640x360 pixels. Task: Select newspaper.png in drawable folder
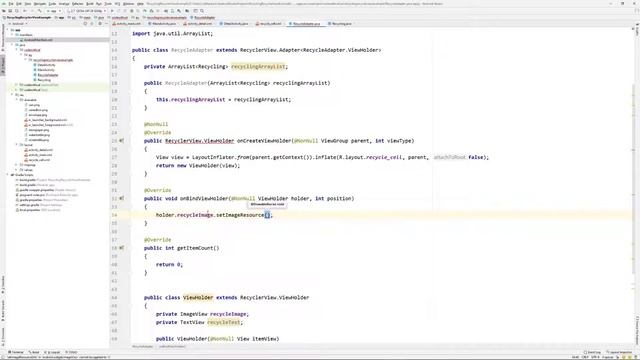(x=37, y=130)
